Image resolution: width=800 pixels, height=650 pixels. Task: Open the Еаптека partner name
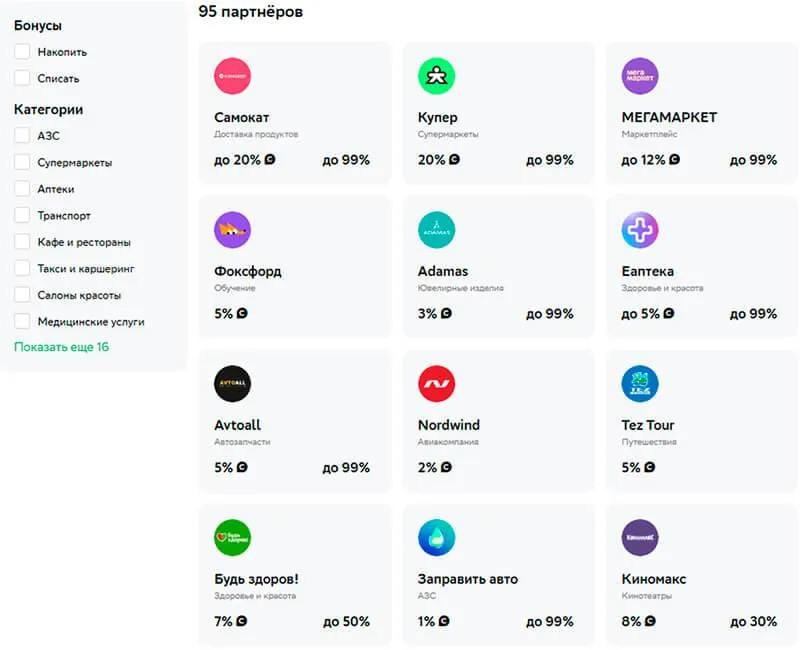647,271
